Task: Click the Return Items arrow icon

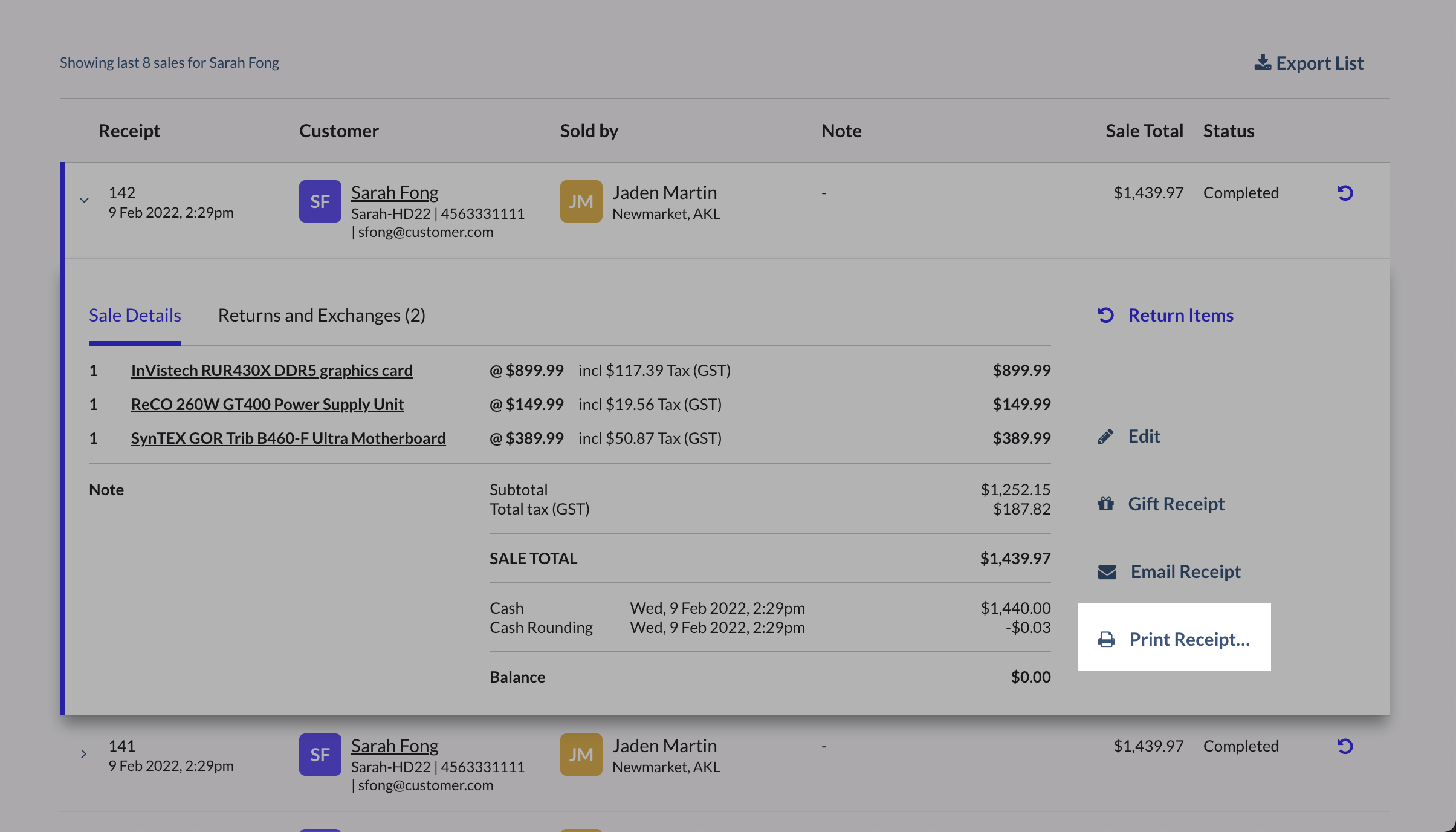Action: point(1105,315)
